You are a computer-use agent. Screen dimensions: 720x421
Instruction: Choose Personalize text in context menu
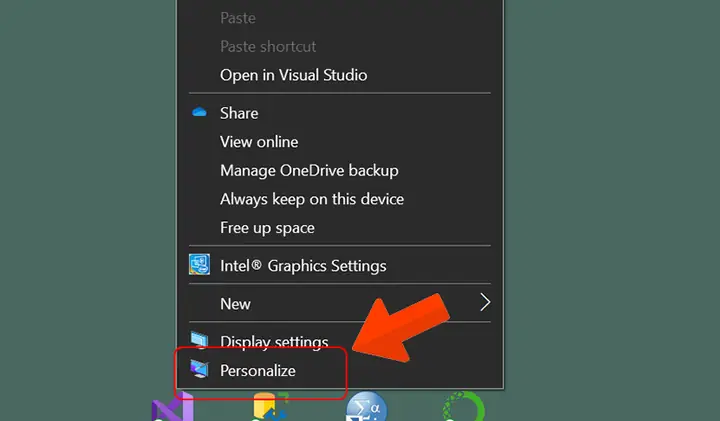(x=258, y=370)
